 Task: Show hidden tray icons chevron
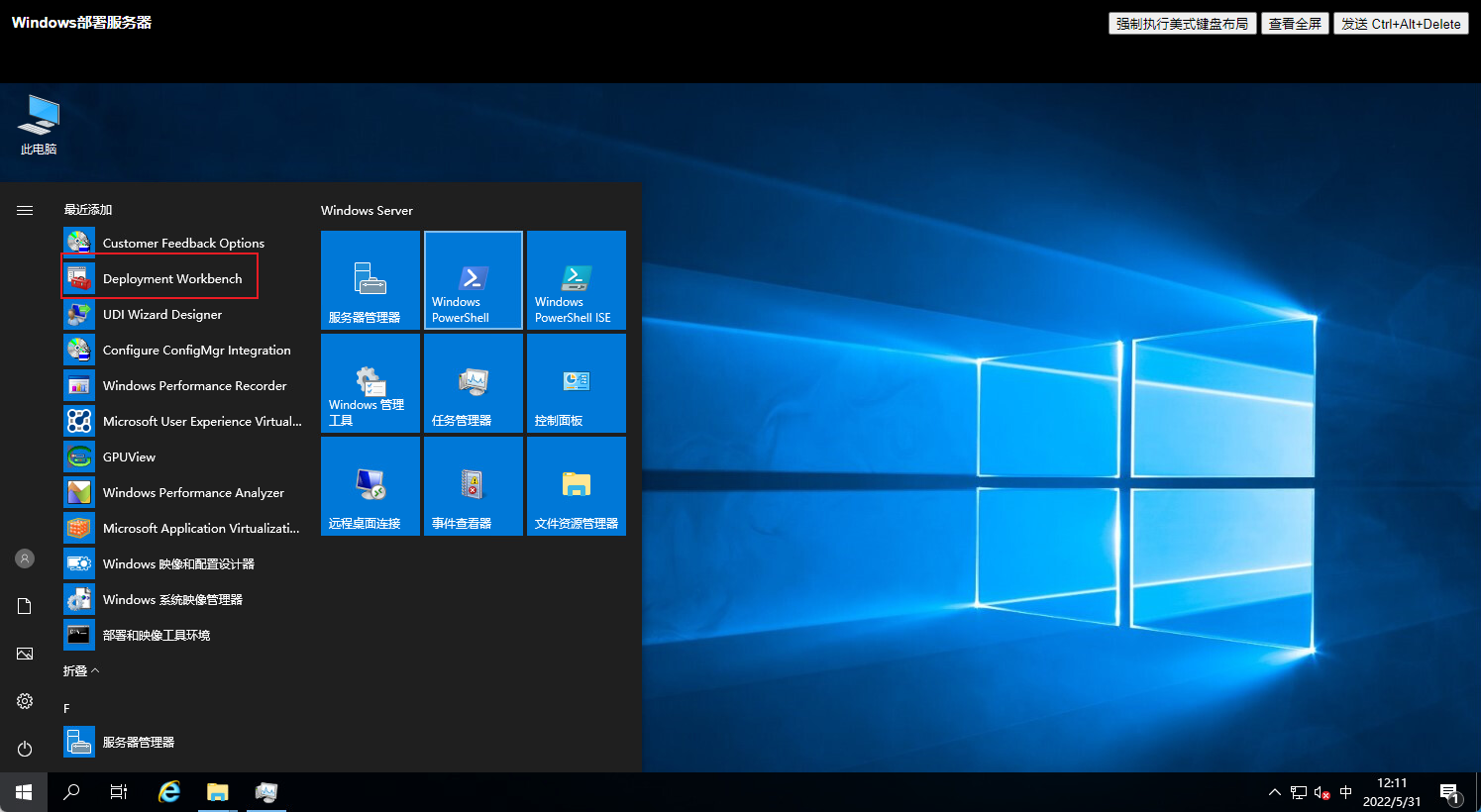(1274, 792)
